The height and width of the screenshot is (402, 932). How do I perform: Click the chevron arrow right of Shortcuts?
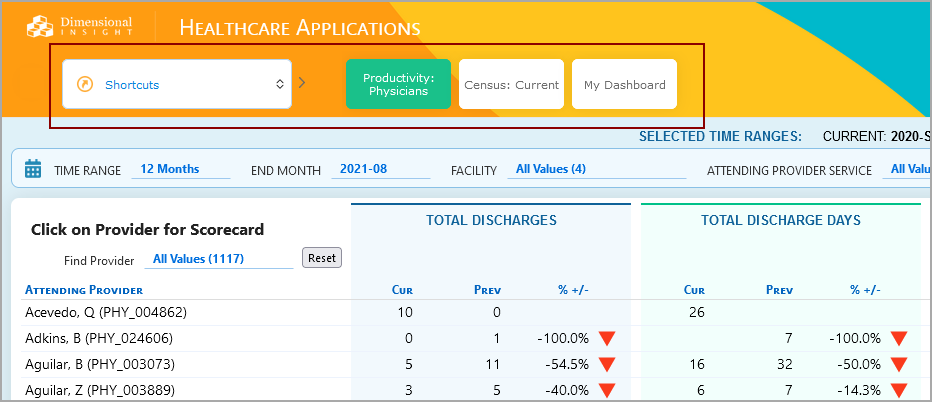[302, 82]
